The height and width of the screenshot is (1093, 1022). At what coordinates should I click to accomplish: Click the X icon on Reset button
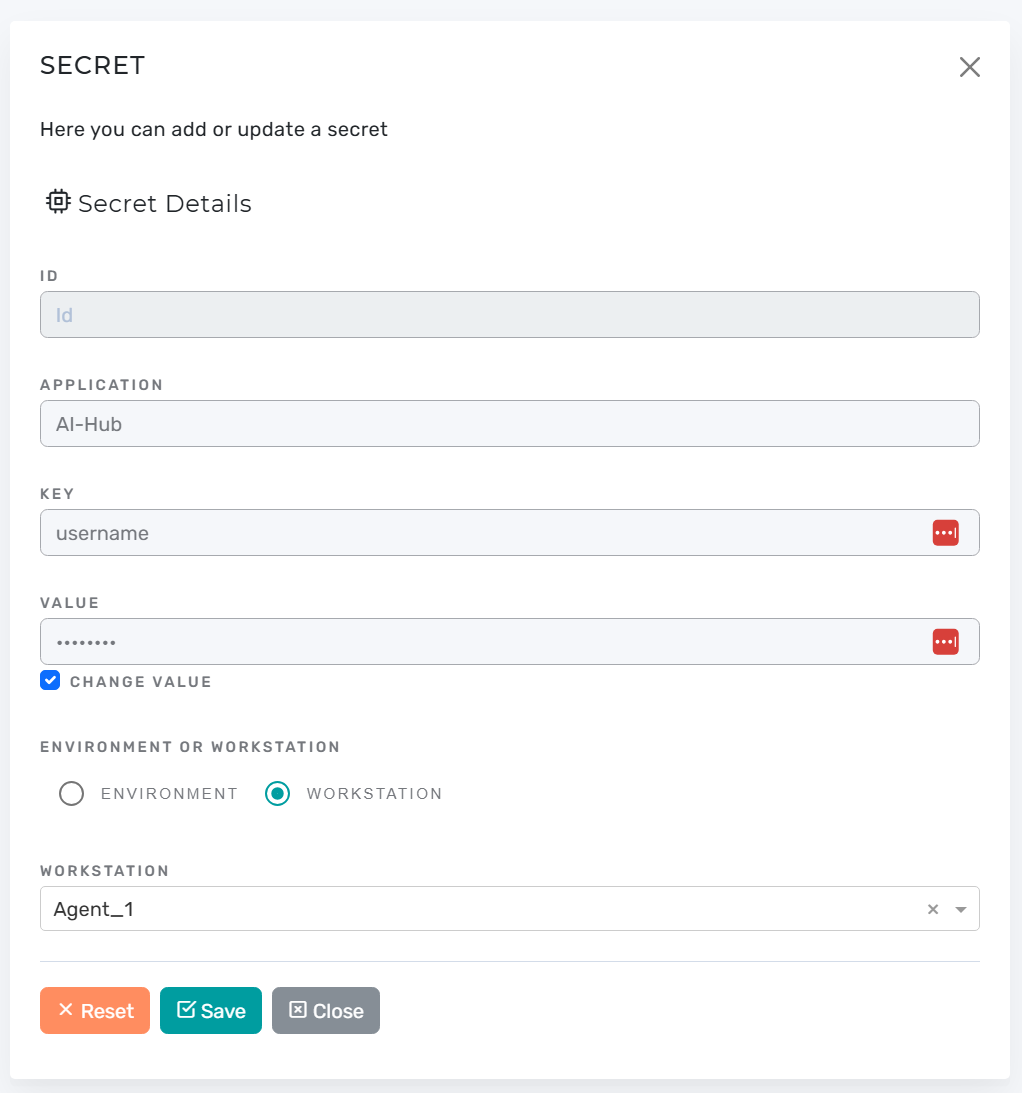tap(66, 1010)
